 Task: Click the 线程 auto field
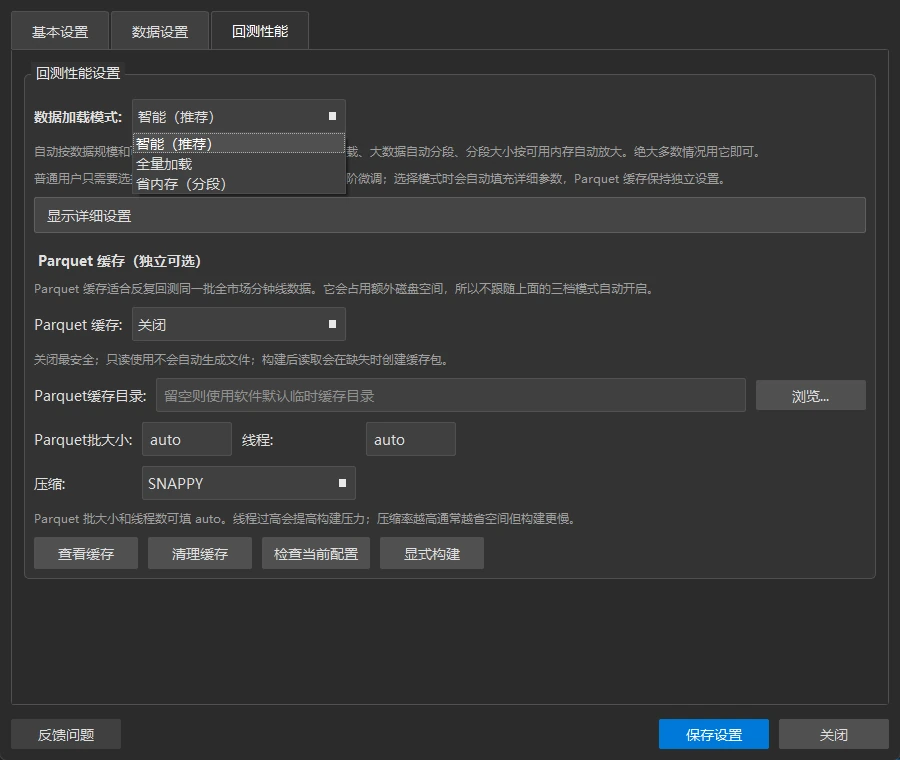(x=410, y=440)
